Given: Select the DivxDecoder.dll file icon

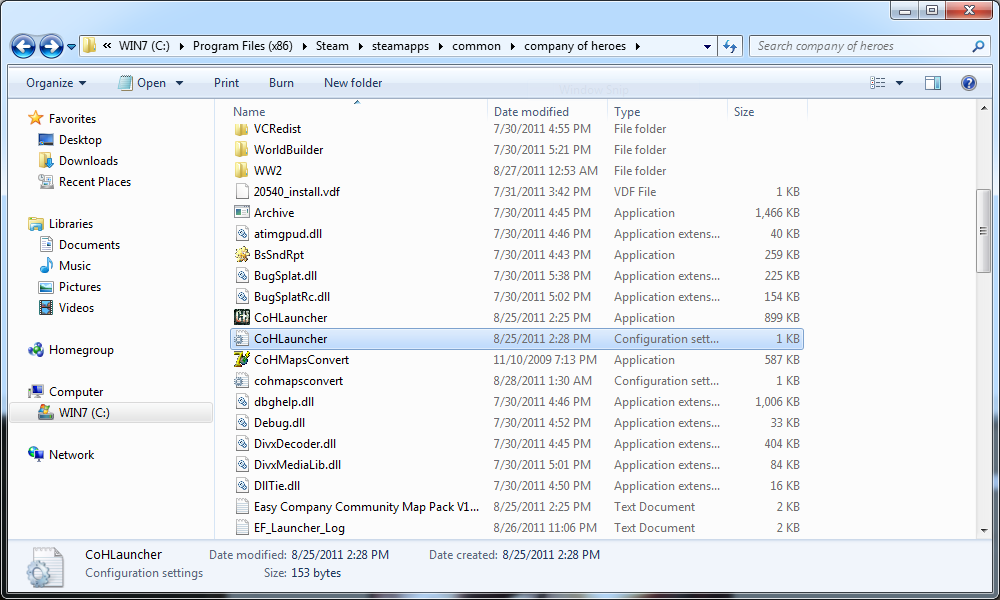Looking at the screenshot, I should pyautogui.click(x=242, y=444).
